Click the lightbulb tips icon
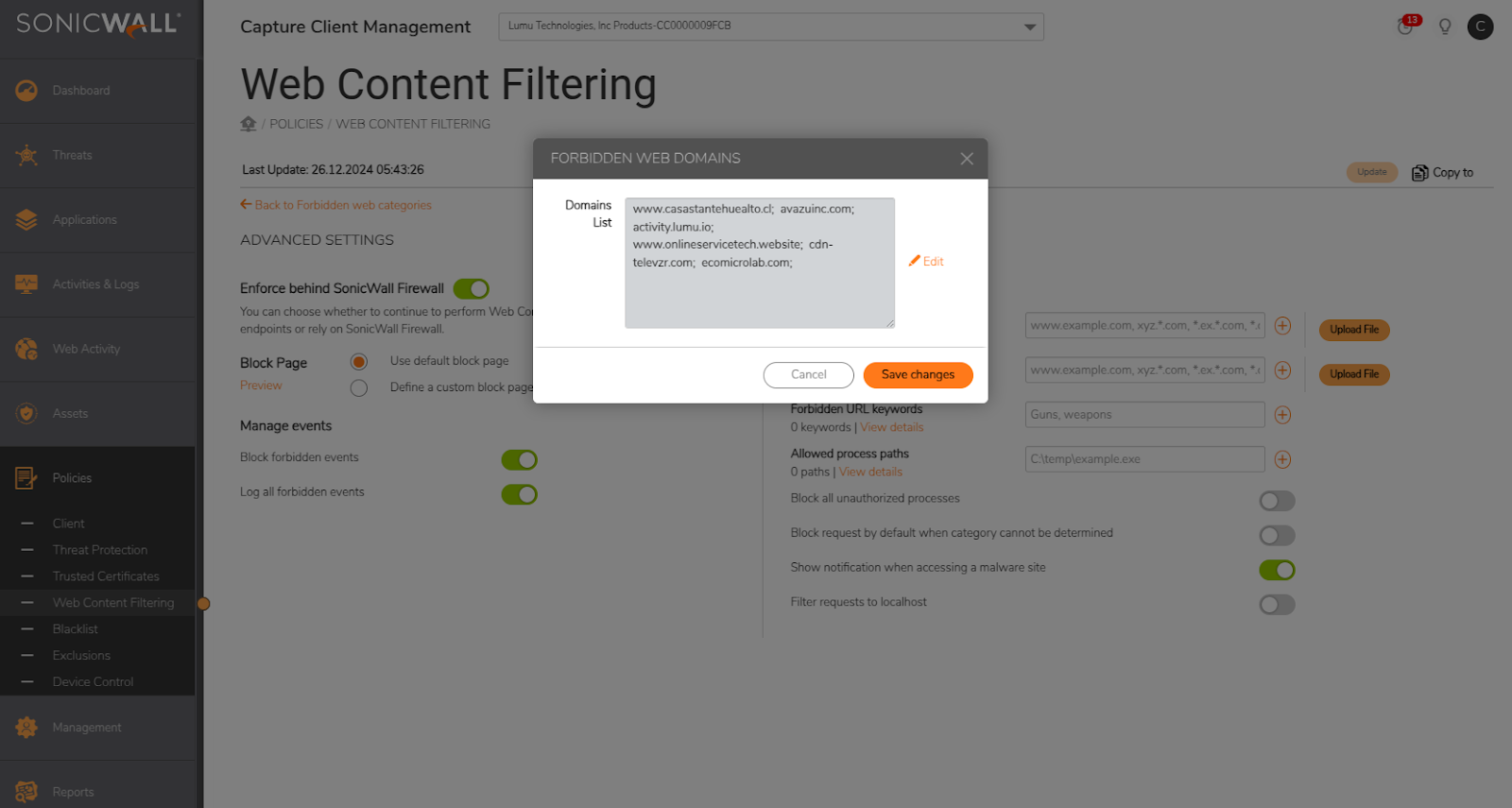Image resolution: width=1512 pixels, height=808 pixels. (1445, 26)
